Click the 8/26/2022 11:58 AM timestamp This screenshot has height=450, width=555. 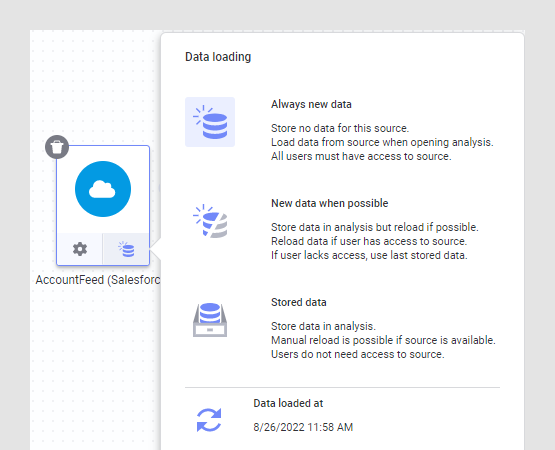pyautogui.click(x=303, y=427)
